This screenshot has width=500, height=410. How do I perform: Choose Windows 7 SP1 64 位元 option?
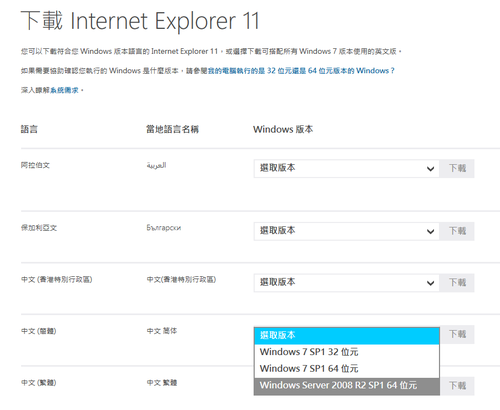[347, 369]
